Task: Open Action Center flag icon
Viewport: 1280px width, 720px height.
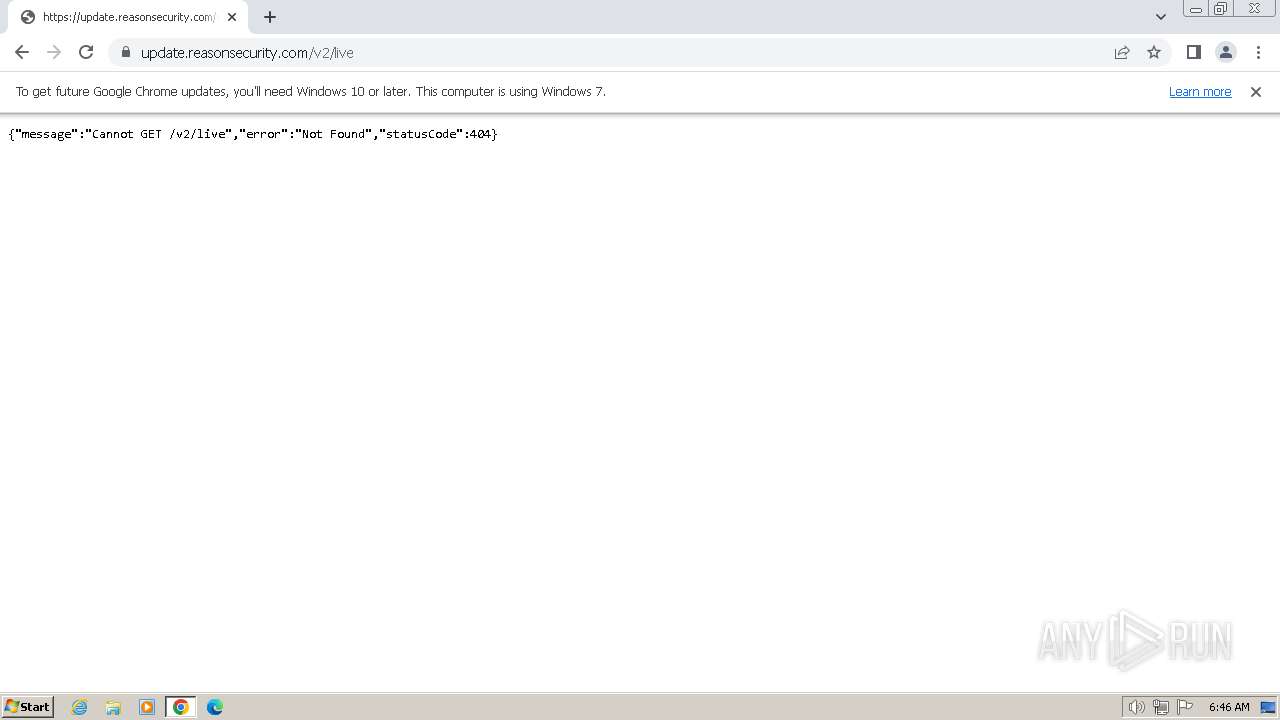Action: (1185, 707)
